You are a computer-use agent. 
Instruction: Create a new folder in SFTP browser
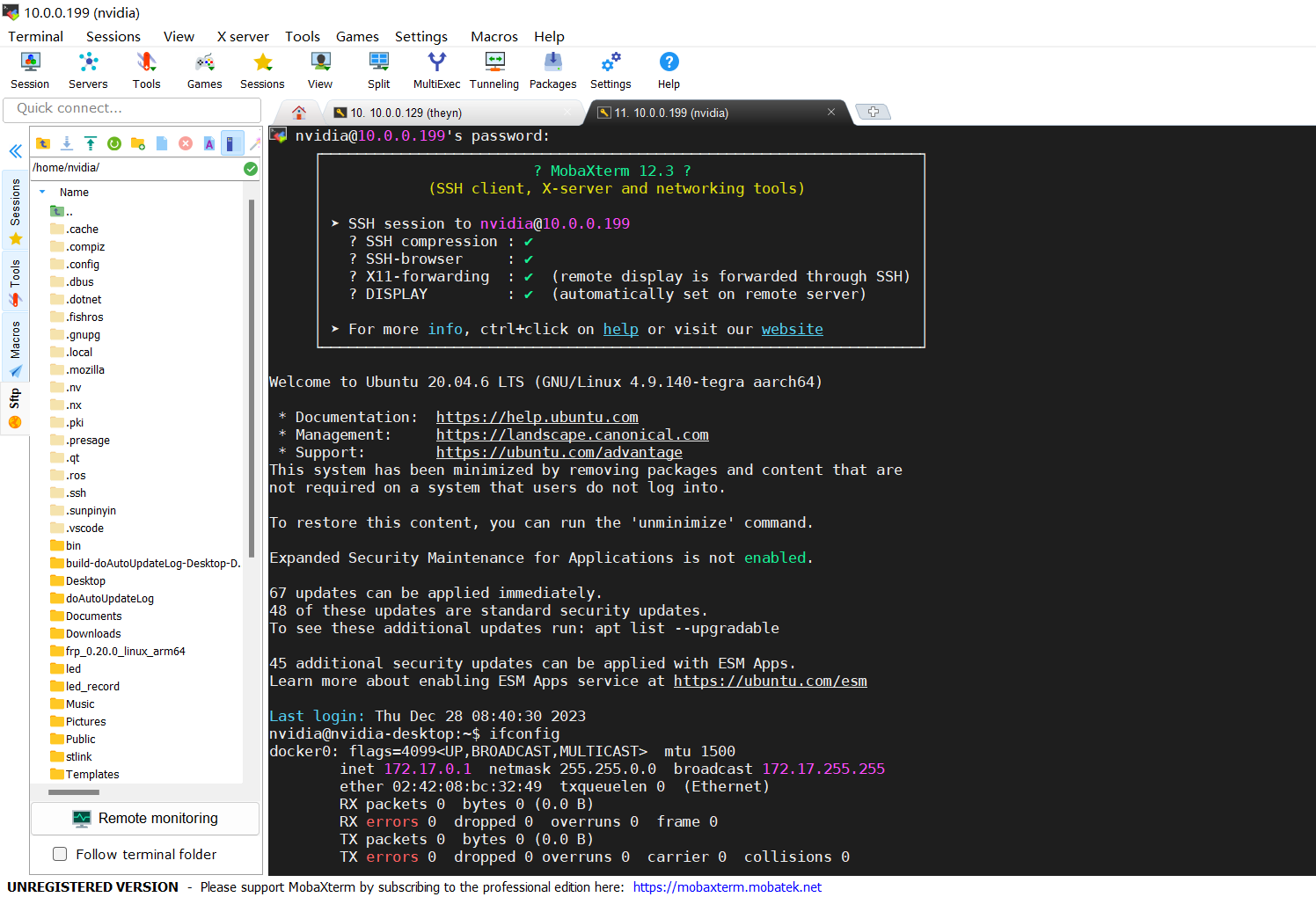[x=138, y=143]
